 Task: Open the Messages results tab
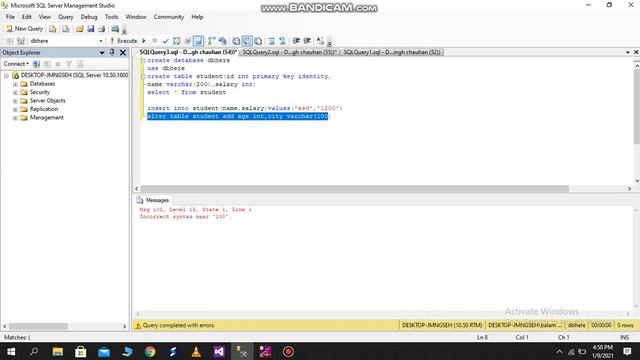(153, 200)
